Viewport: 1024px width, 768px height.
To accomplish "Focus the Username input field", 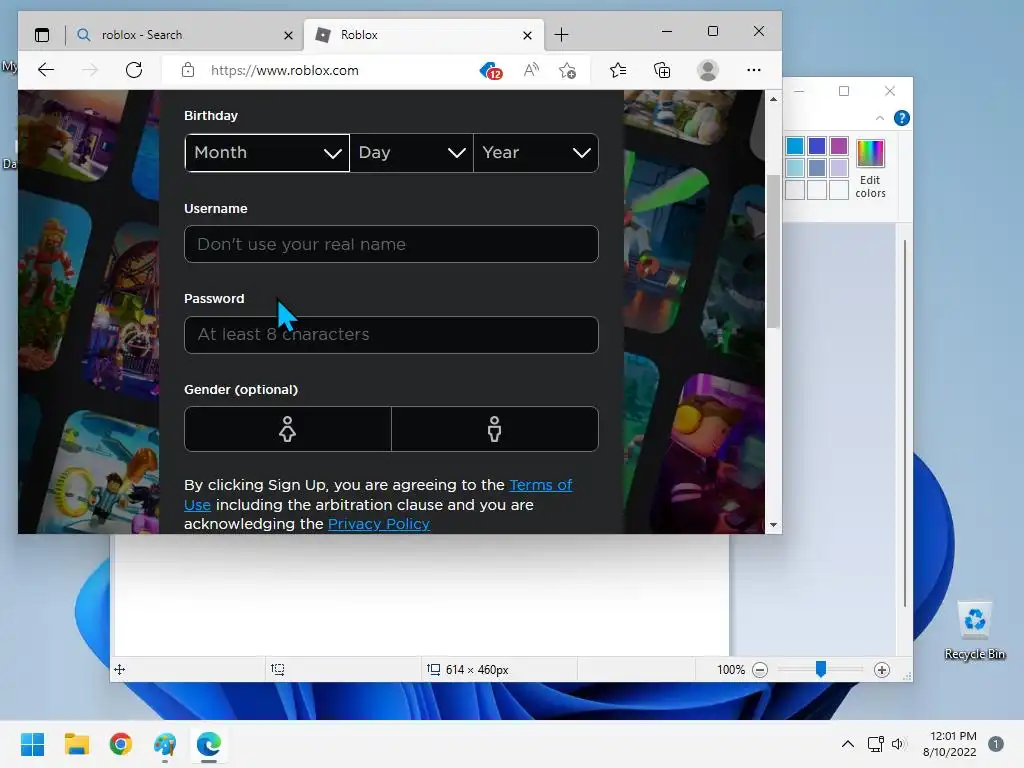I will click(391, 244).
